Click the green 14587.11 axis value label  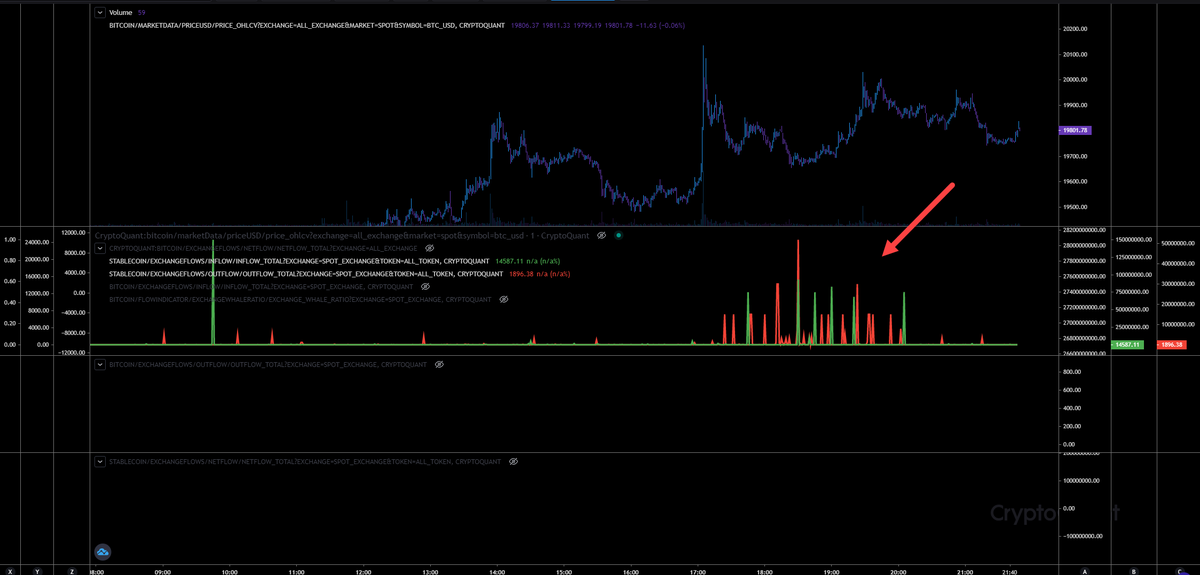(1125, 345)
